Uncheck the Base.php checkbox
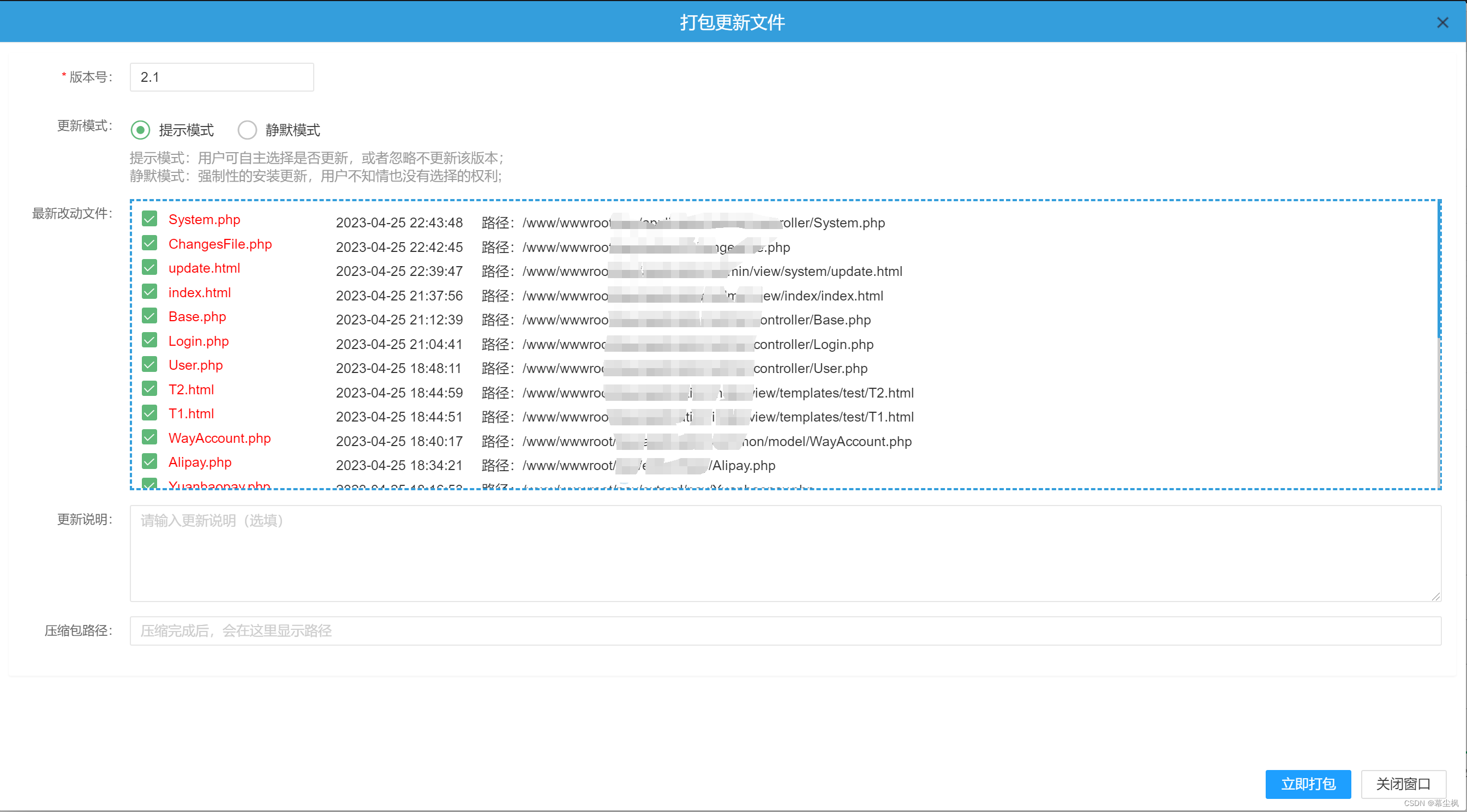Screen dimensions: 1467x812 click(x=149, y=315)
